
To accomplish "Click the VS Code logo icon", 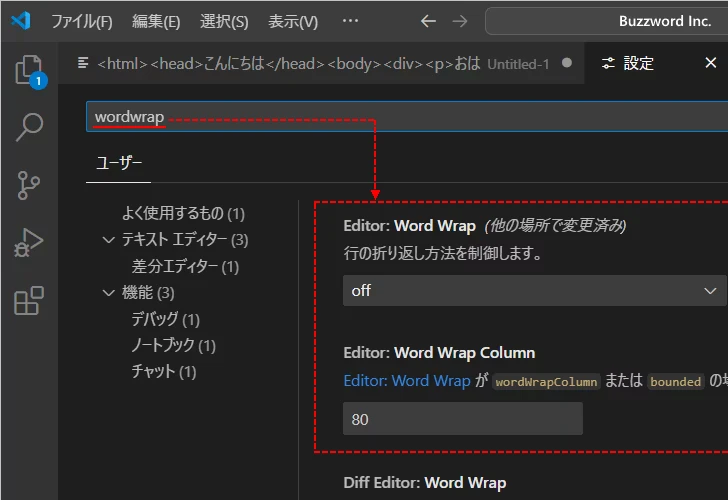I will pyautogui.click(x=21, y=21).
